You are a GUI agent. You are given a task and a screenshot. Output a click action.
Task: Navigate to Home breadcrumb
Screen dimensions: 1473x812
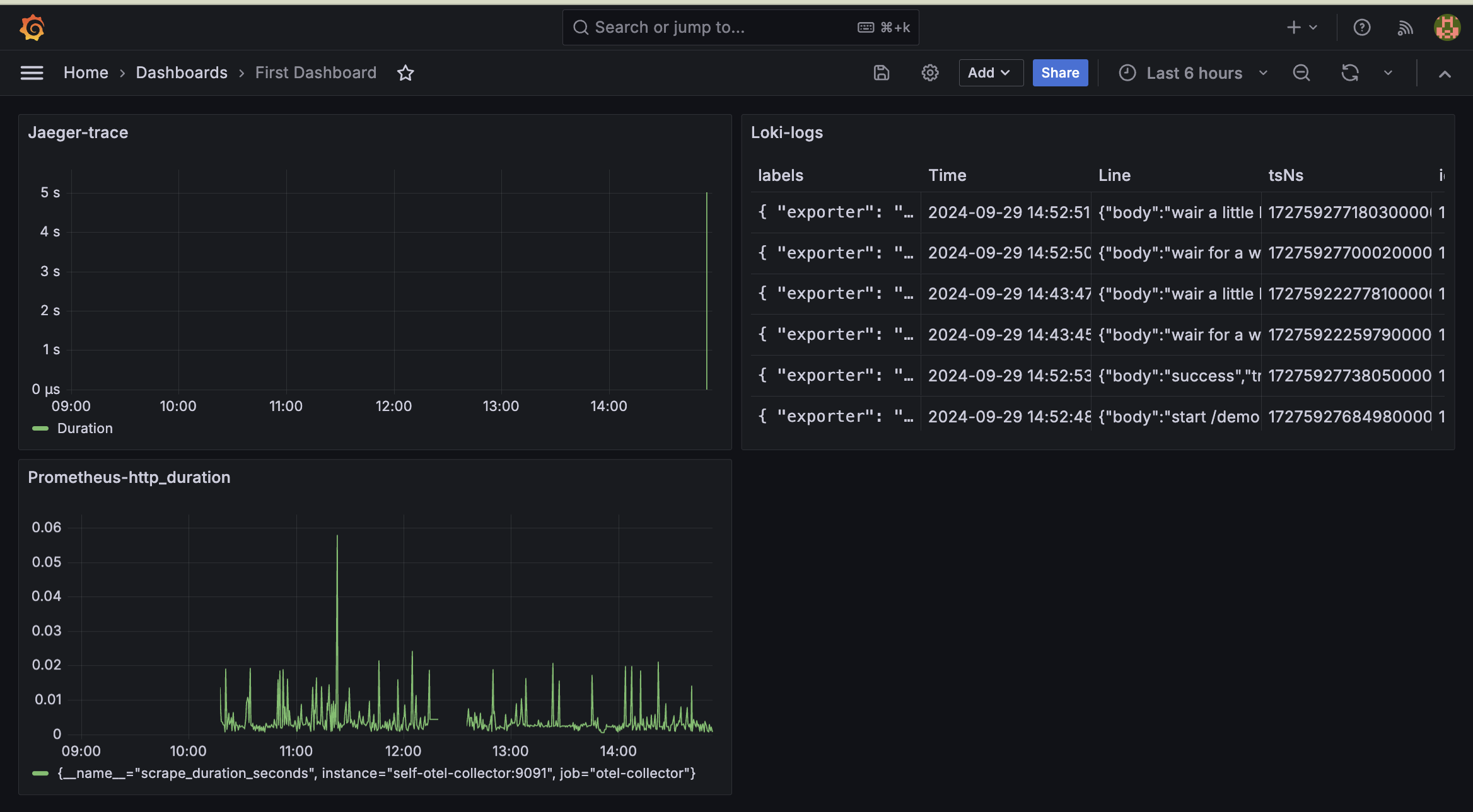tap(86, 73)
